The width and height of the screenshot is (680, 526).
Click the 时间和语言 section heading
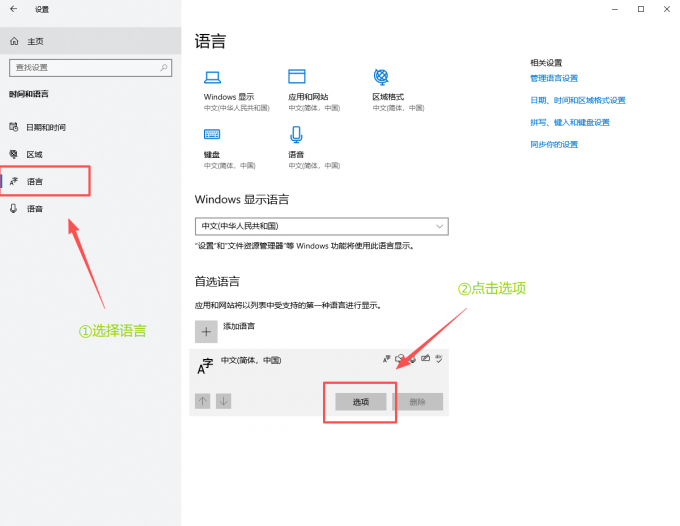pos(29,94)
